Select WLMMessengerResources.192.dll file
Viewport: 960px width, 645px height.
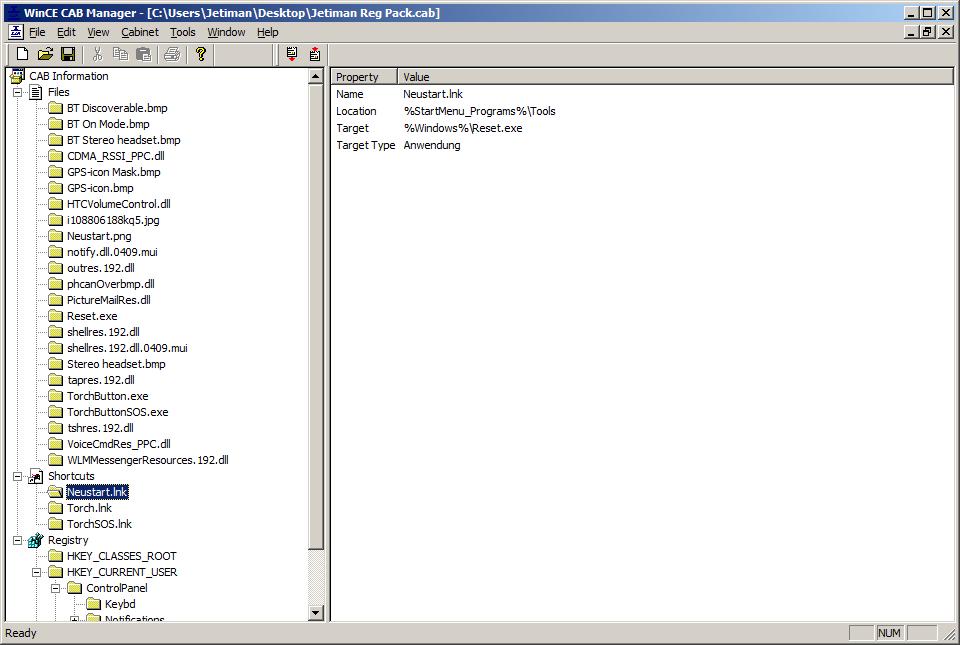(148, 460)
